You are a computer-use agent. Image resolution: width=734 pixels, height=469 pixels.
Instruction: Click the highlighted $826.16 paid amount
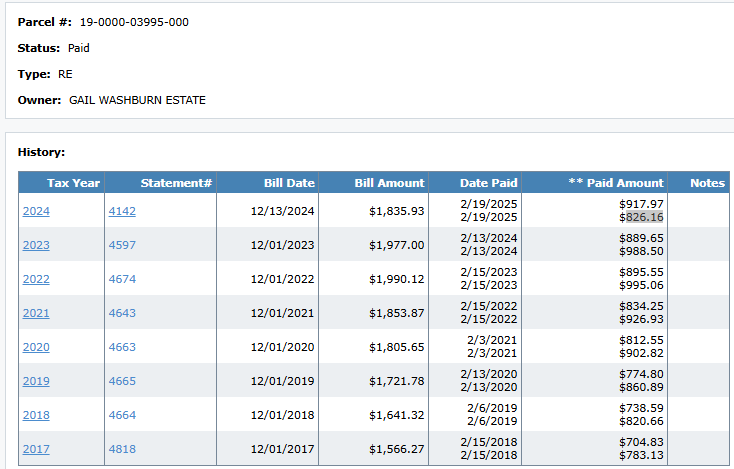(641, 217)
